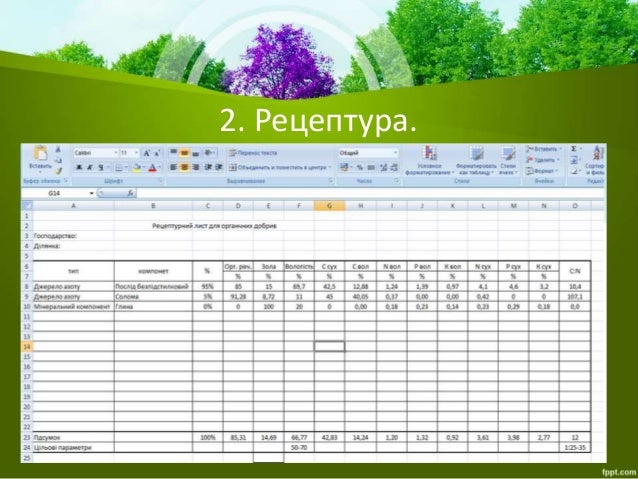Image resolution: width=638 pixels, height=479 pixels.
Task: Click the '1:25-35' cell
Action: pos(575,447)
